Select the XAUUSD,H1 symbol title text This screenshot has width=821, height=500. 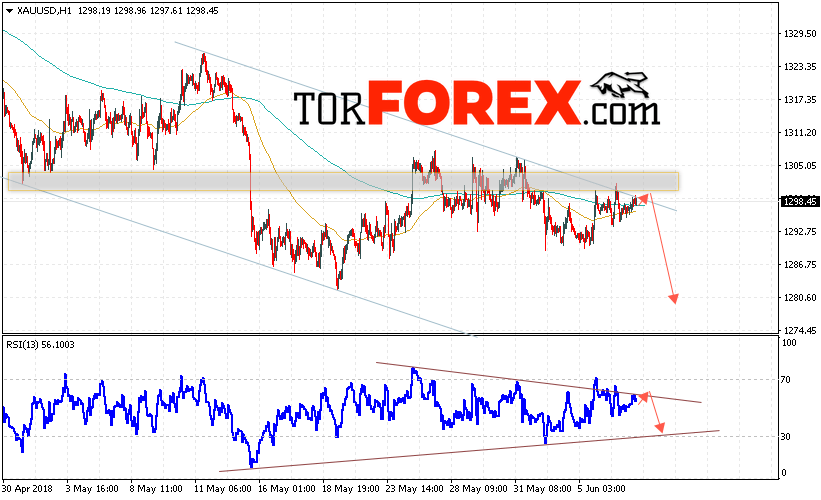44,10
